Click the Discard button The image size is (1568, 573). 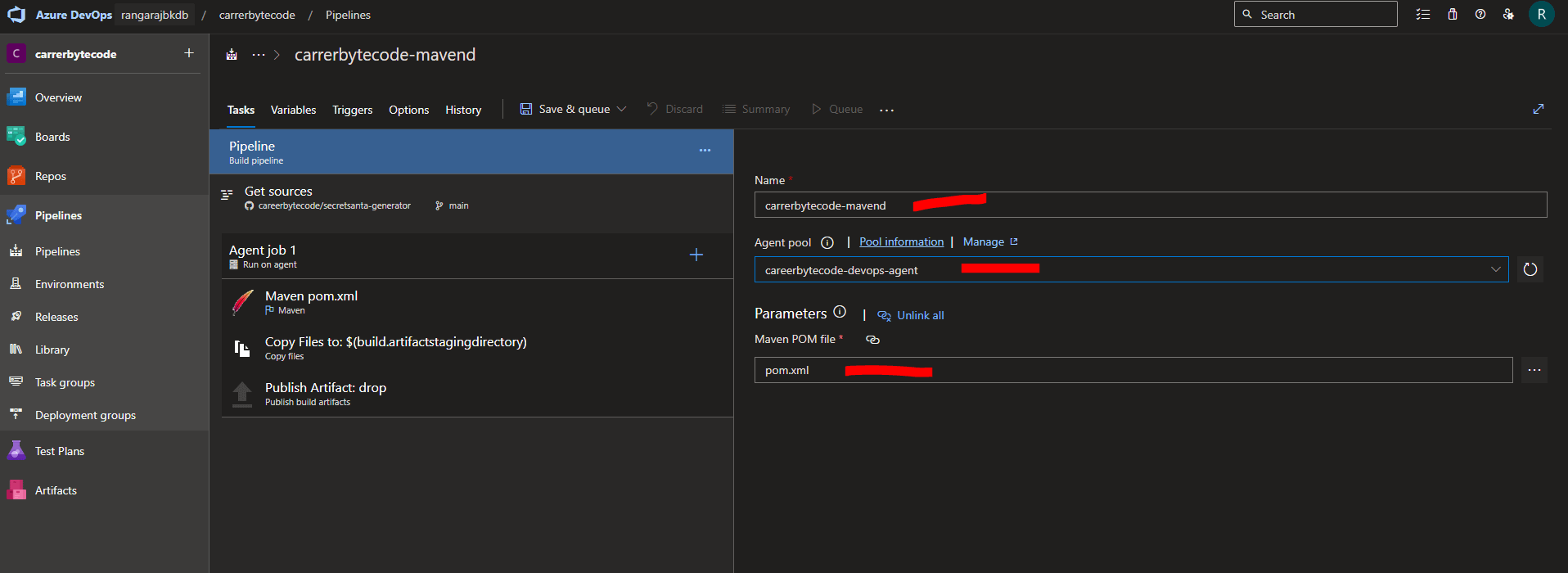click(674, 109)
